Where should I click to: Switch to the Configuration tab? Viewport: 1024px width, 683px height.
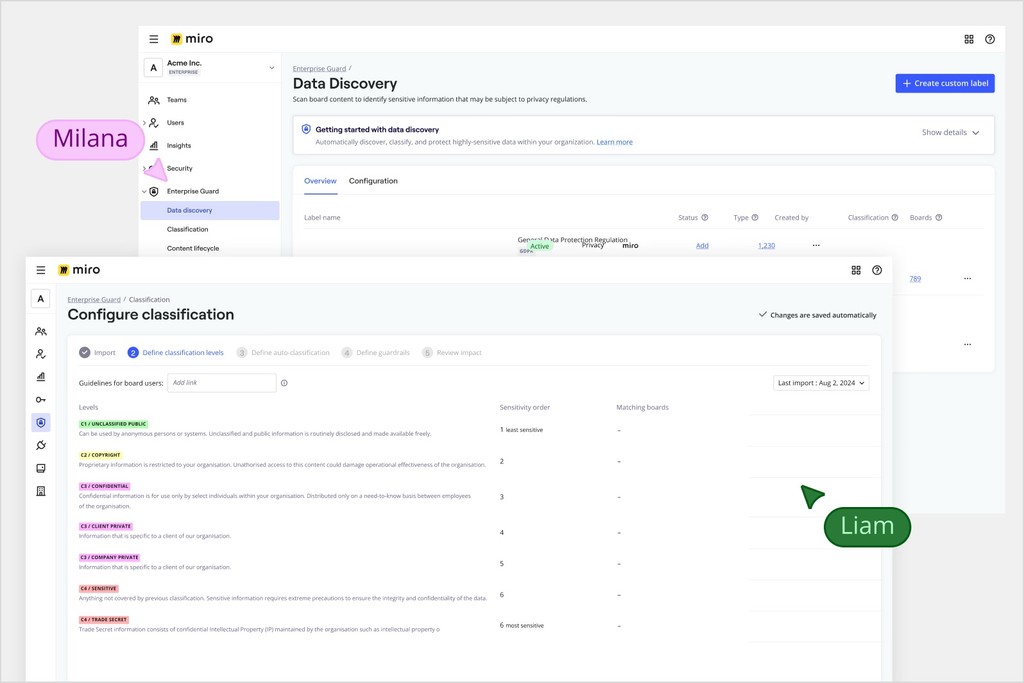point(373,181)
